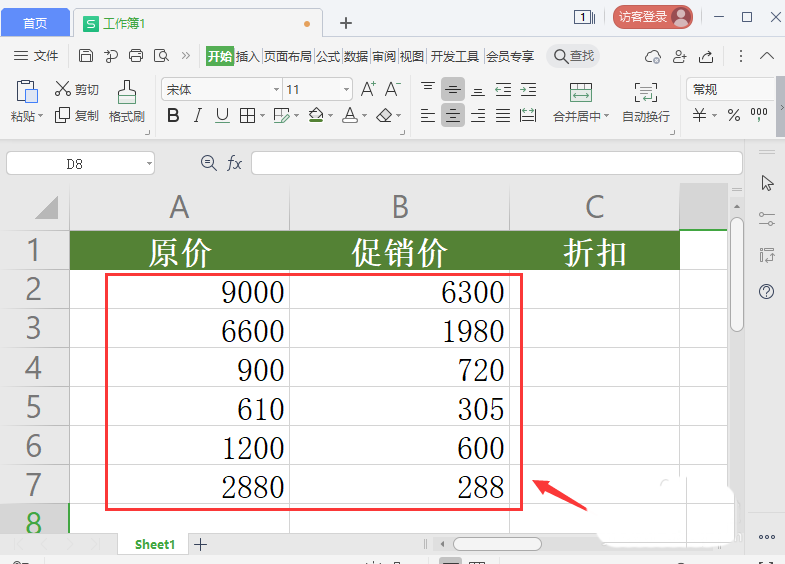Select the Sheet1 tab
785x564 pixels.
[155, 544]
